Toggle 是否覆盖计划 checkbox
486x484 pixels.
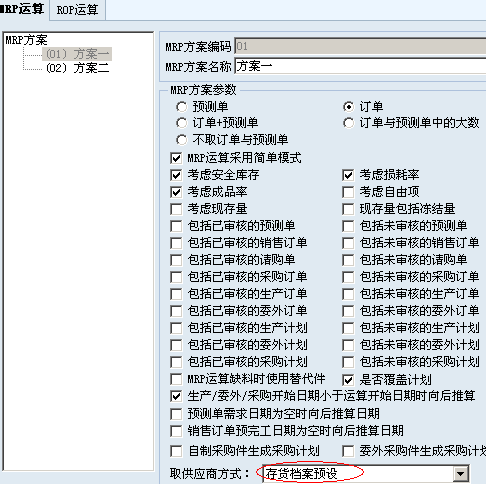point(348,380)
